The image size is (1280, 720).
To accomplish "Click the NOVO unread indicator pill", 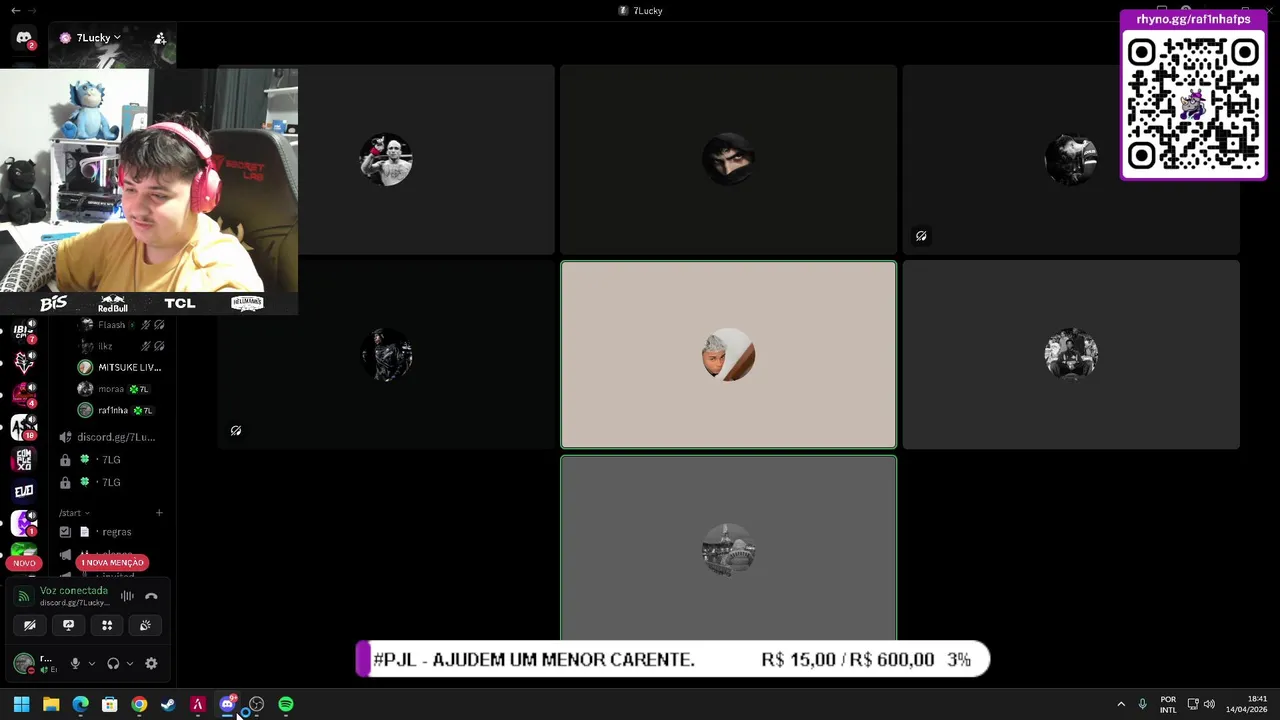I will click(24, 563).
